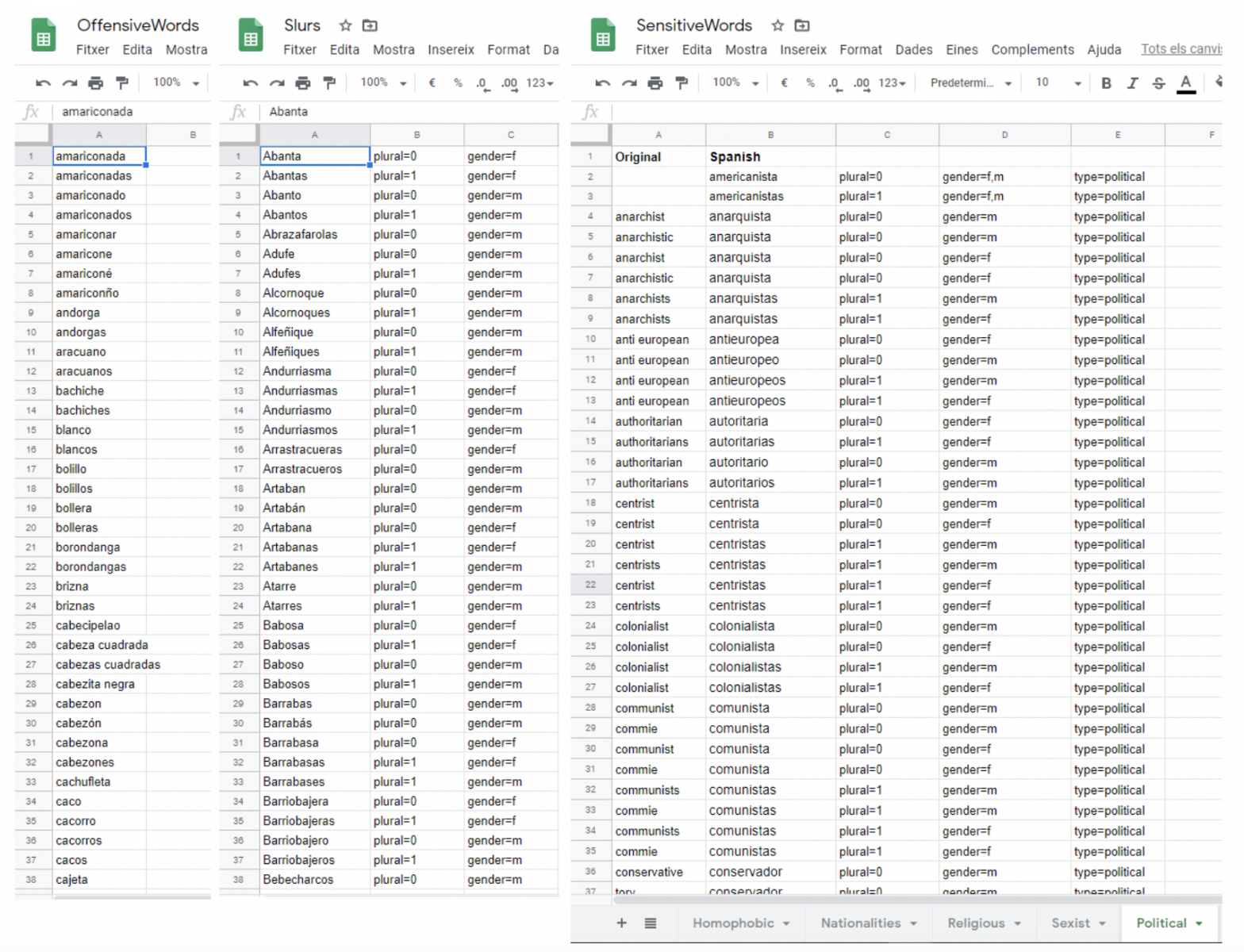Switch to the Nationalities sheet tab

point(861,923)
